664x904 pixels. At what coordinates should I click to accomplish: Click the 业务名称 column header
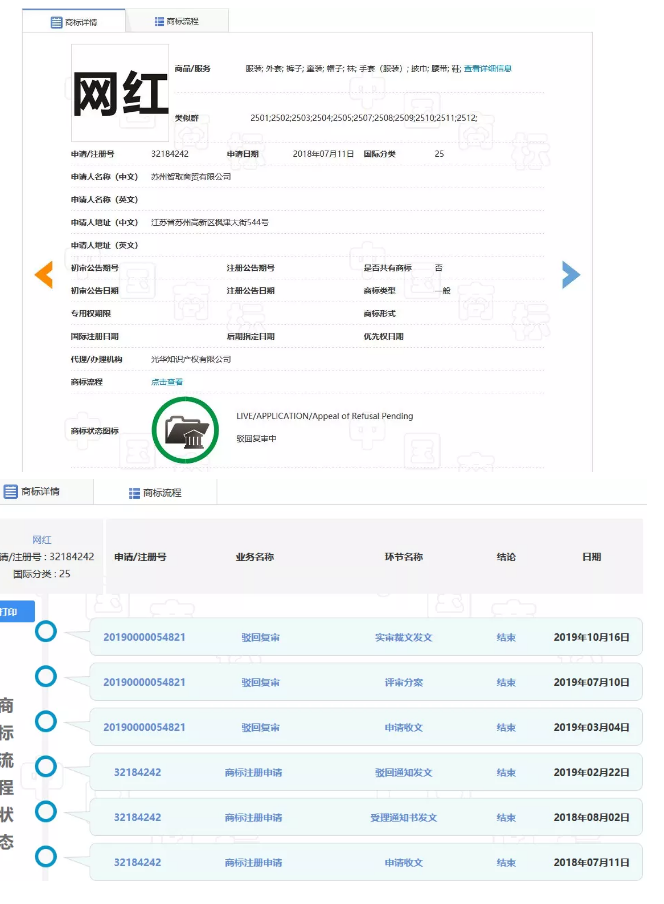tap(254, 556)
